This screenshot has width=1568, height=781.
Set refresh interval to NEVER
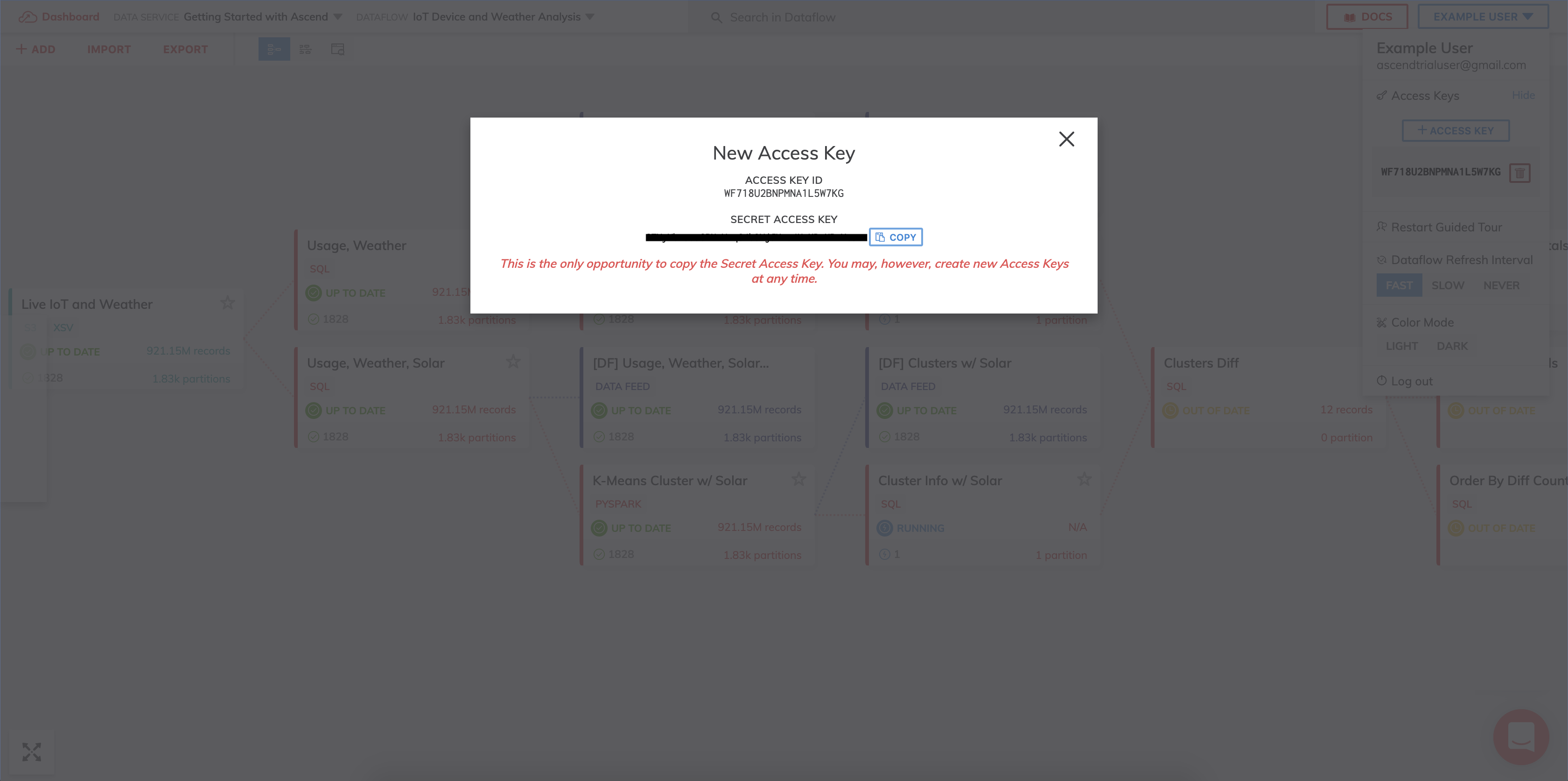click(x=1501, y=286)
